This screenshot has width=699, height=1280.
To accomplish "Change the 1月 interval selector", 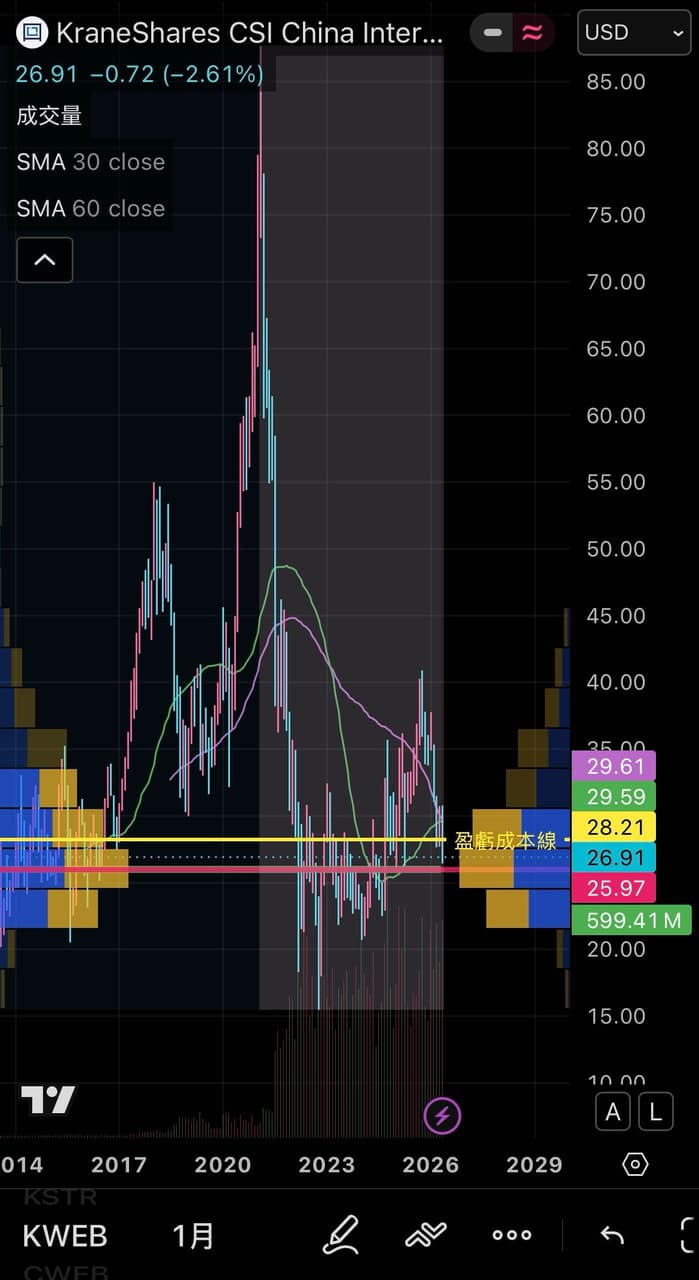I will (193, 1236).
